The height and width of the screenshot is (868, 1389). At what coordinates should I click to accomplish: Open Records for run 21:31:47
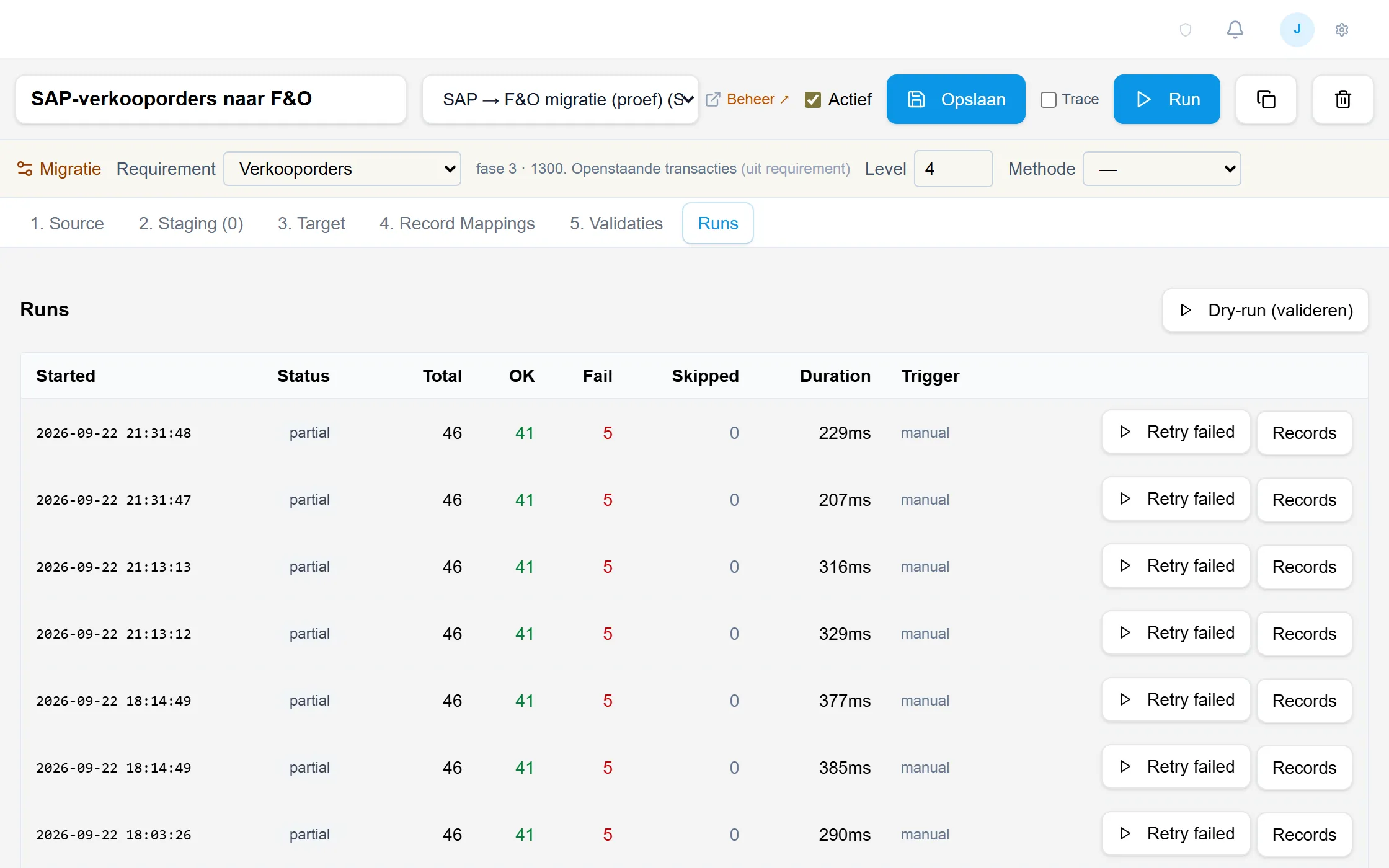pos(1304,500)
